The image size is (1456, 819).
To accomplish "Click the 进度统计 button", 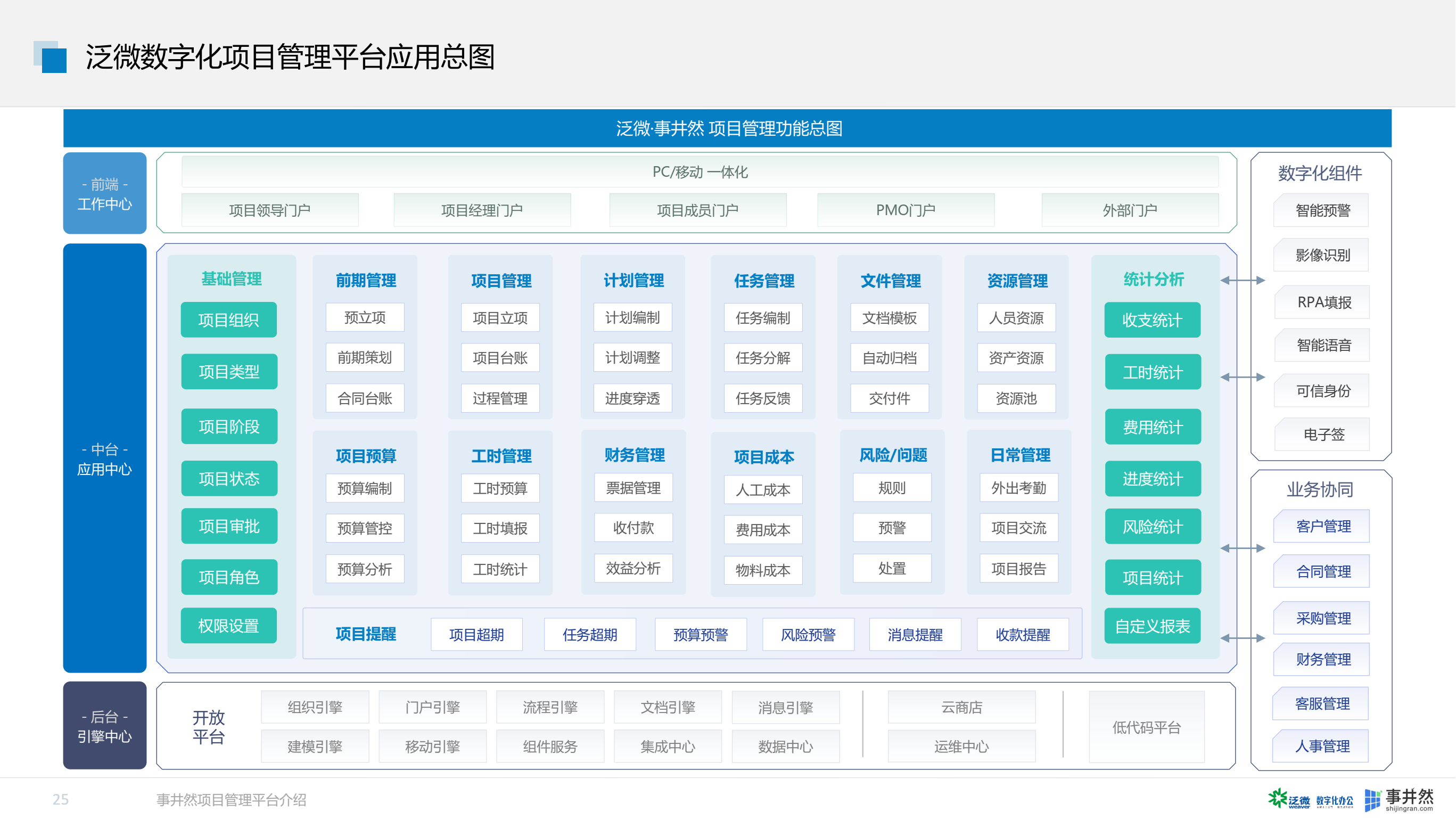I will pyautogui.click(x=1153, y=479).
